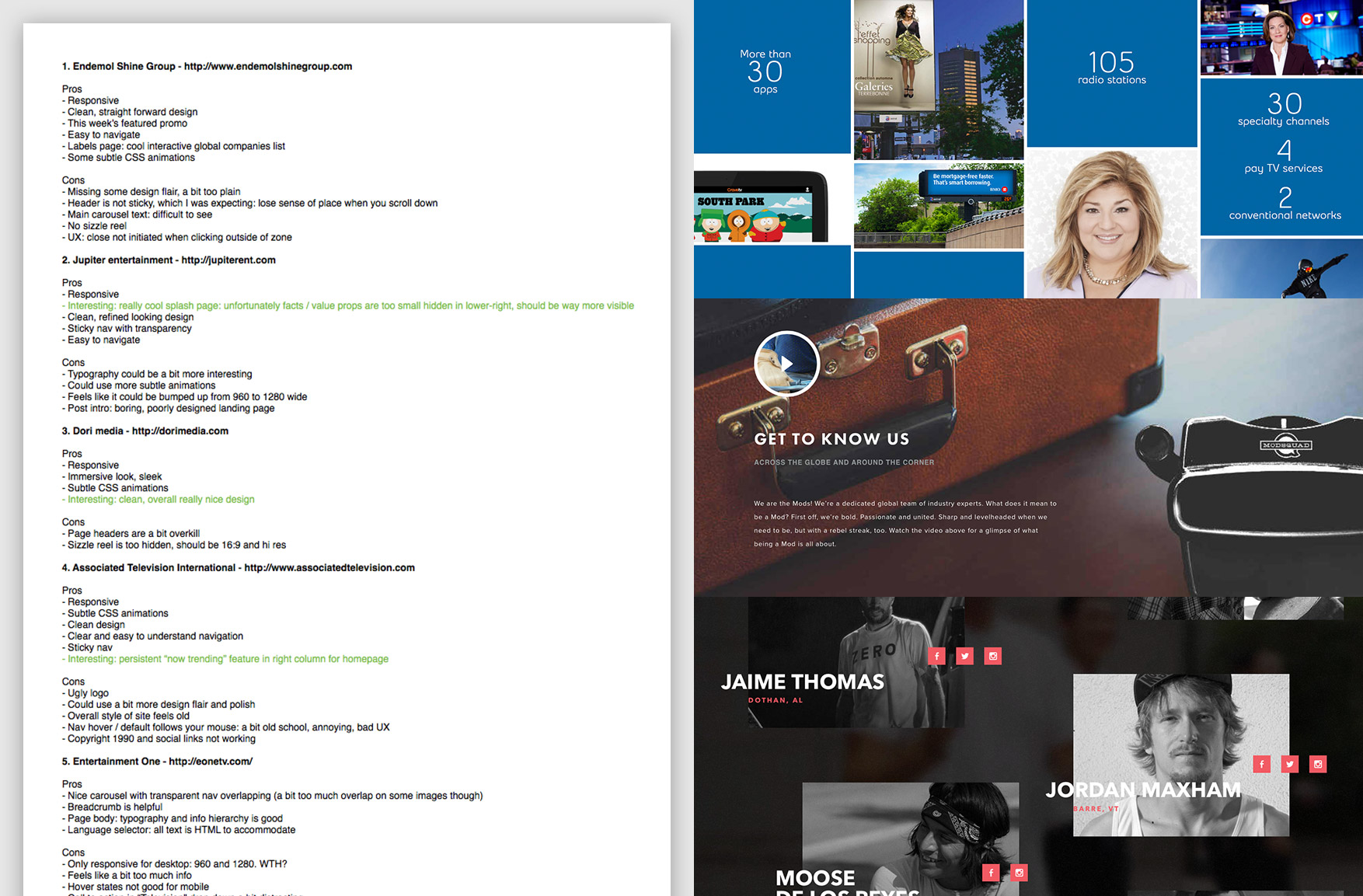Click 'Sticky nav with transparency' line
Screen dimensions: 1363x896
coord(127,329)
